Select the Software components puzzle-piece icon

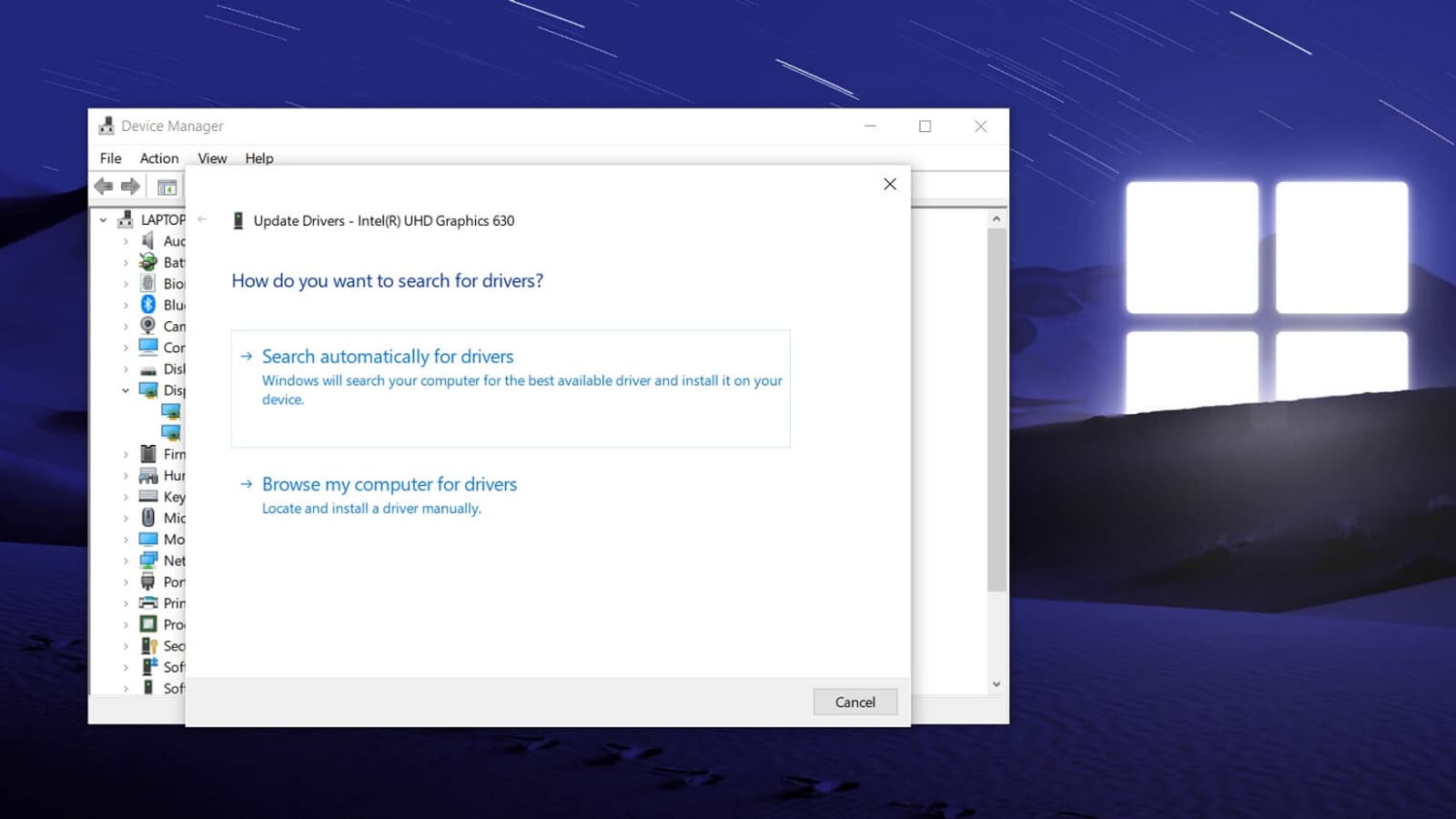tap(148, 667)
